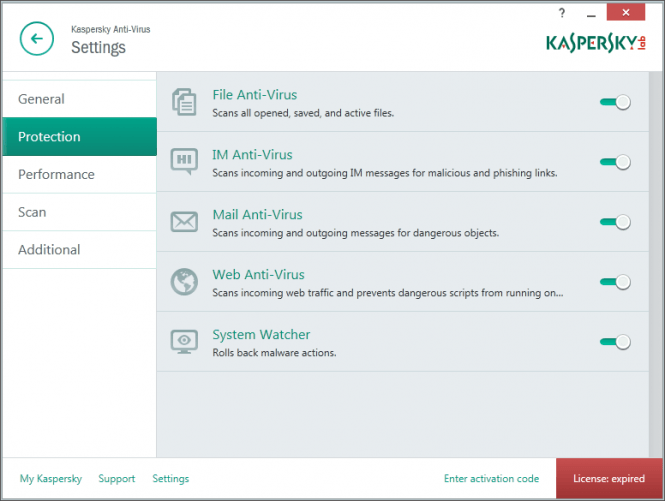Open File Anti-Virus settings link
This screenshot has width=665, height=501.
254,95
